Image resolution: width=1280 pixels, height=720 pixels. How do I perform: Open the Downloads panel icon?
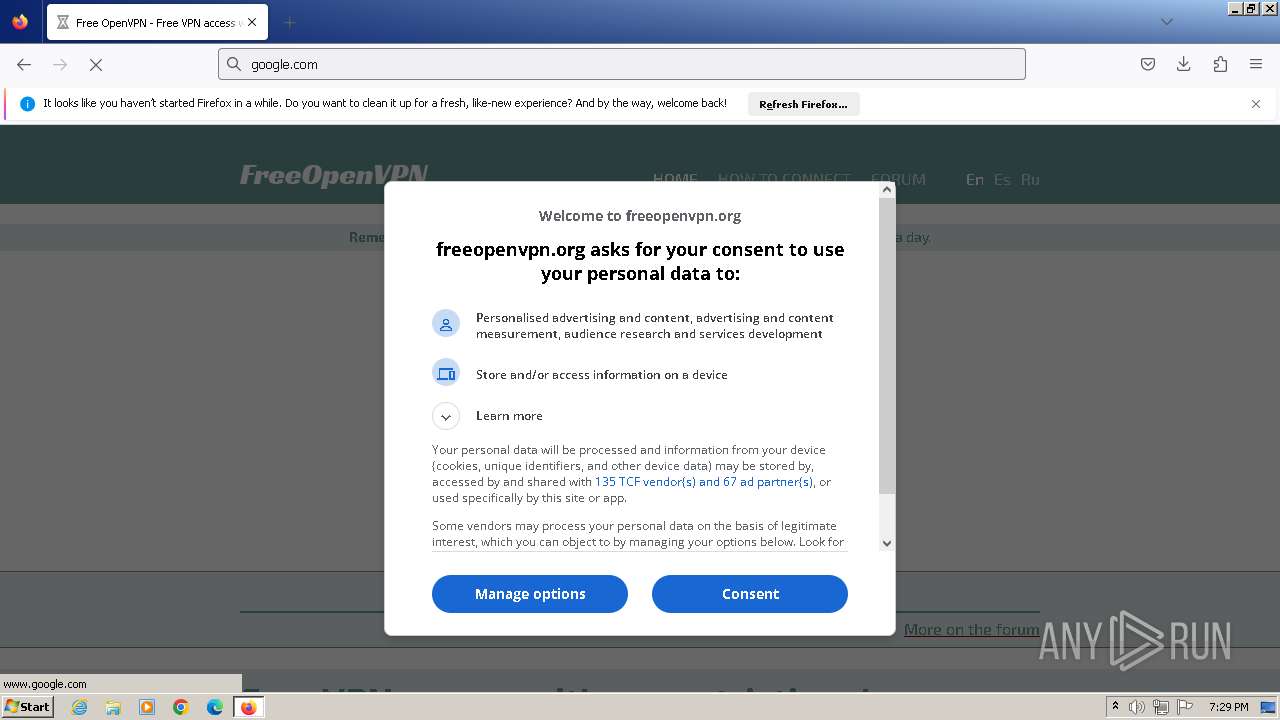pos(1184,64)
